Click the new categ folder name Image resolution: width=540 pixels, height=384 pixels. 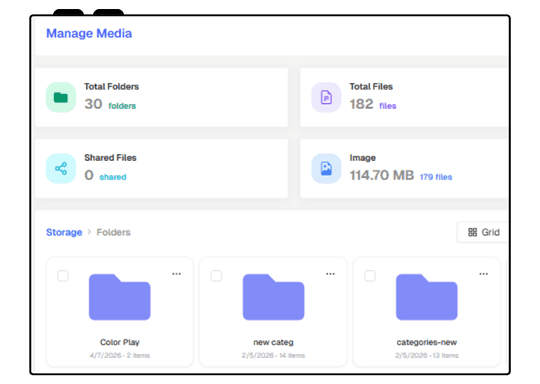click(x=273, y=342)
